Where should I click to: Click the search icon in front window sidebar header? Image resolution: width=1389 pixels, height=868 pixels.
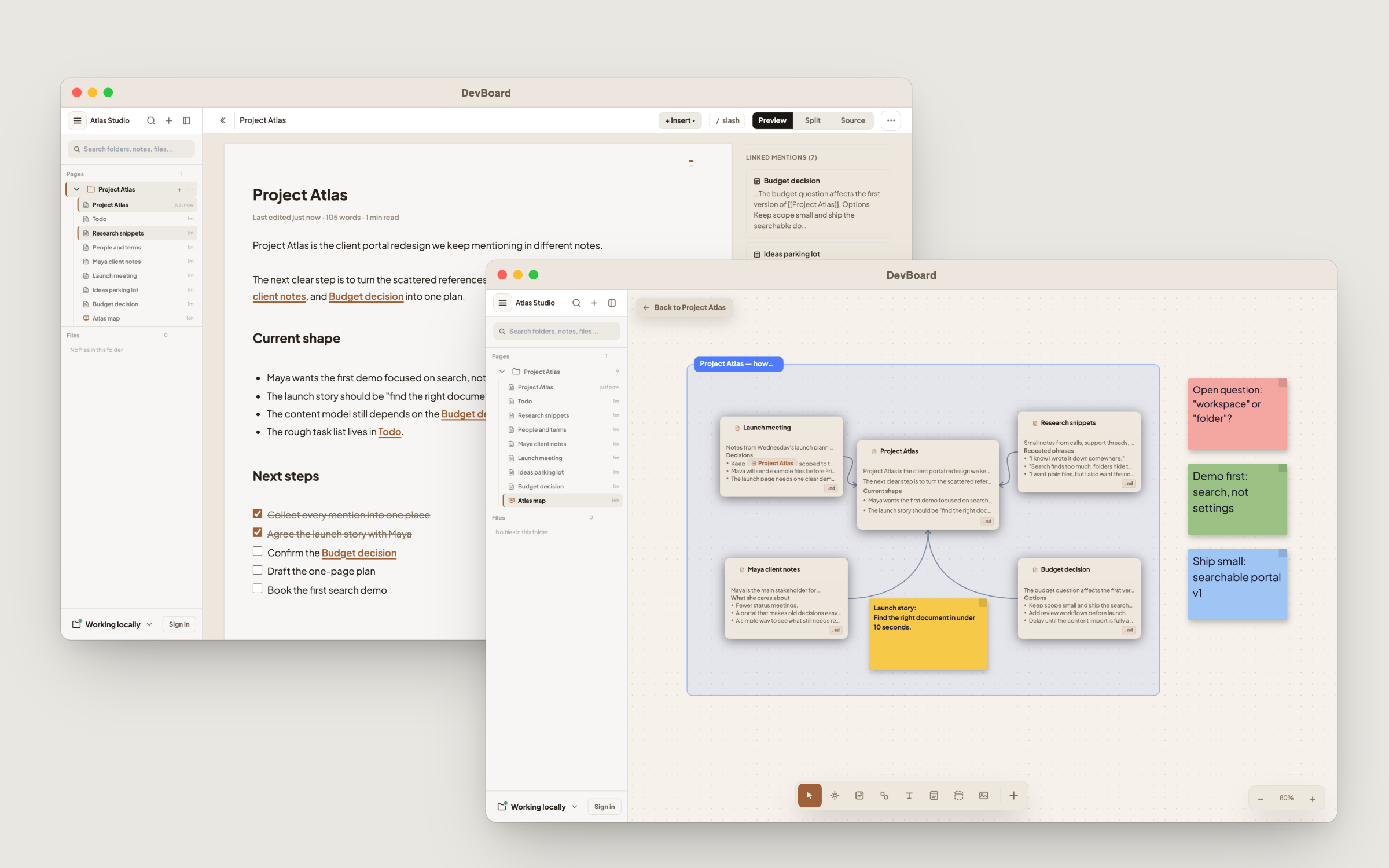(576, 303)
